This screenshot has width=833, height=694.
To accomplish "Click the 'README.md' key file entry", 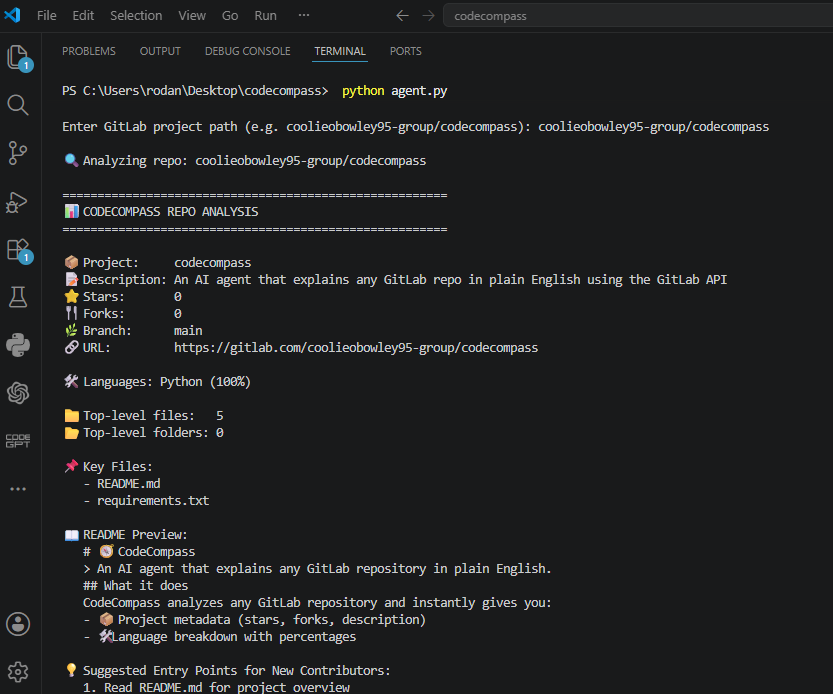I will pos(129,484).
